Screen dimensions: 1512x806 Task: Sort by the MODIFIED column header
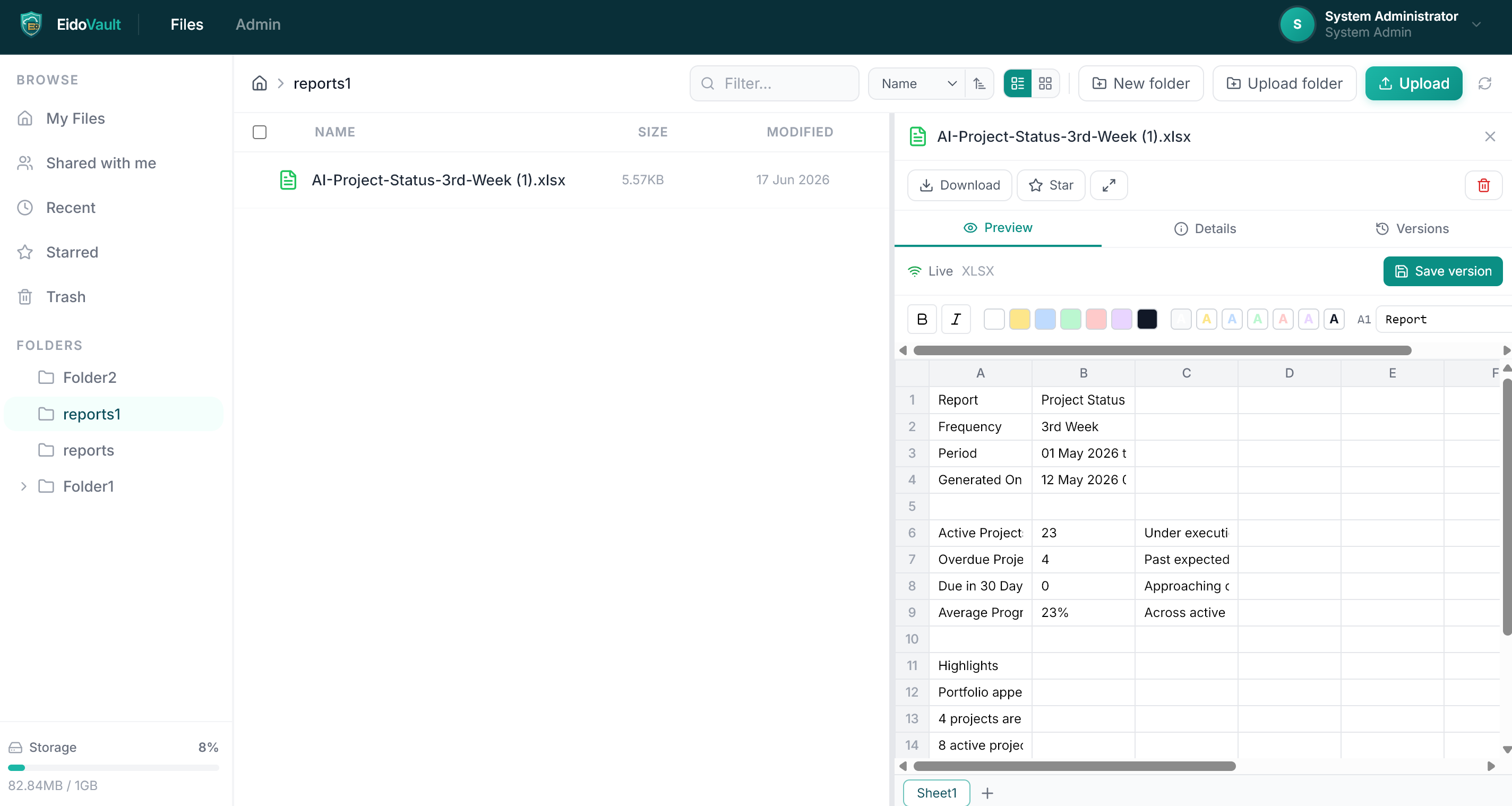tap(800, 132)
